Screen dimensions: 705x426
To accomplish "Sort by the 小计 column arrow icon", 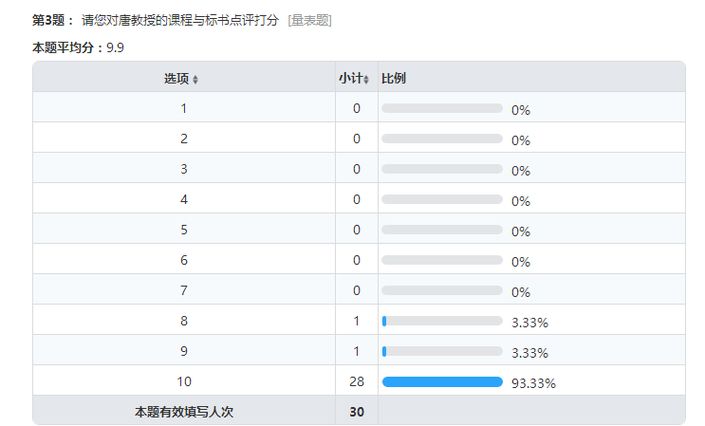I will click(367, 79).
